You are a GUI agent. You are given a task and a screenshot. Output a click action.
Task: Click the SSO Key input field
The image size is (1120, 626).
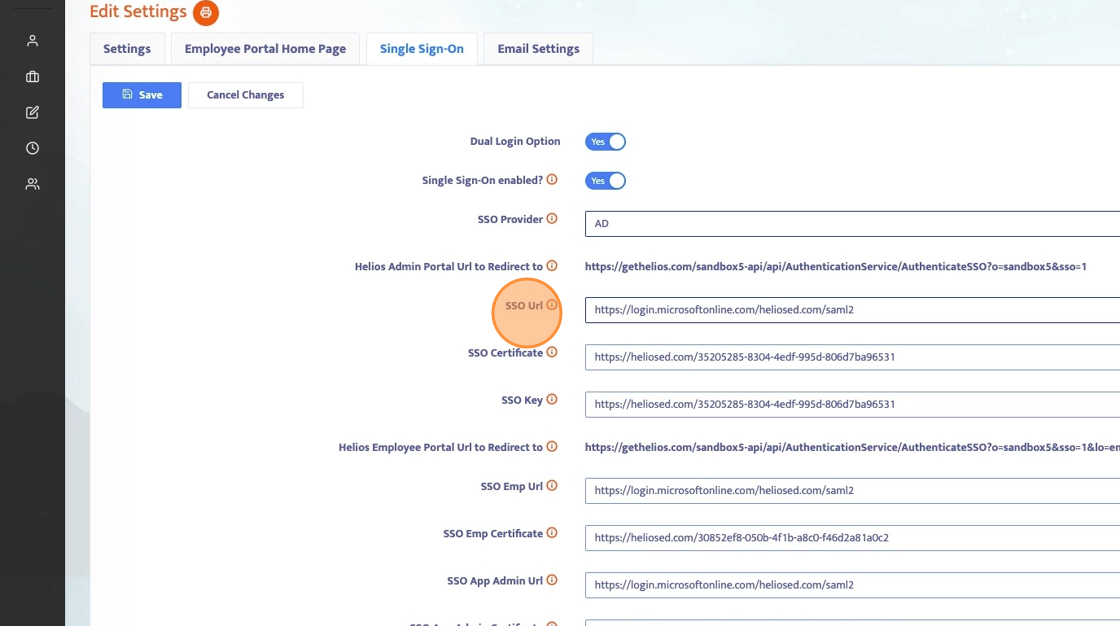tap(852, 404)
